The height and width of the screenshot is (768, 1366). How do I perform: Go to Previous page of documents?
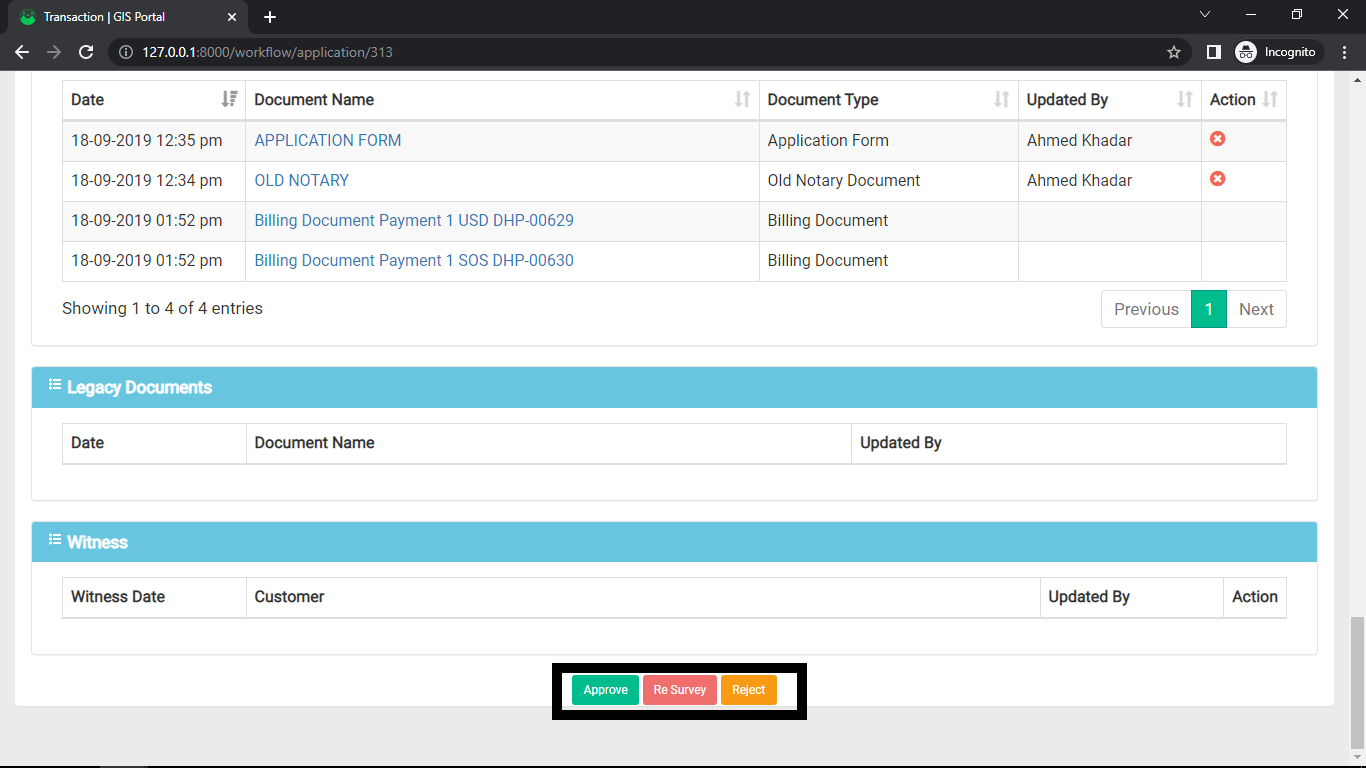[1146, 309]
